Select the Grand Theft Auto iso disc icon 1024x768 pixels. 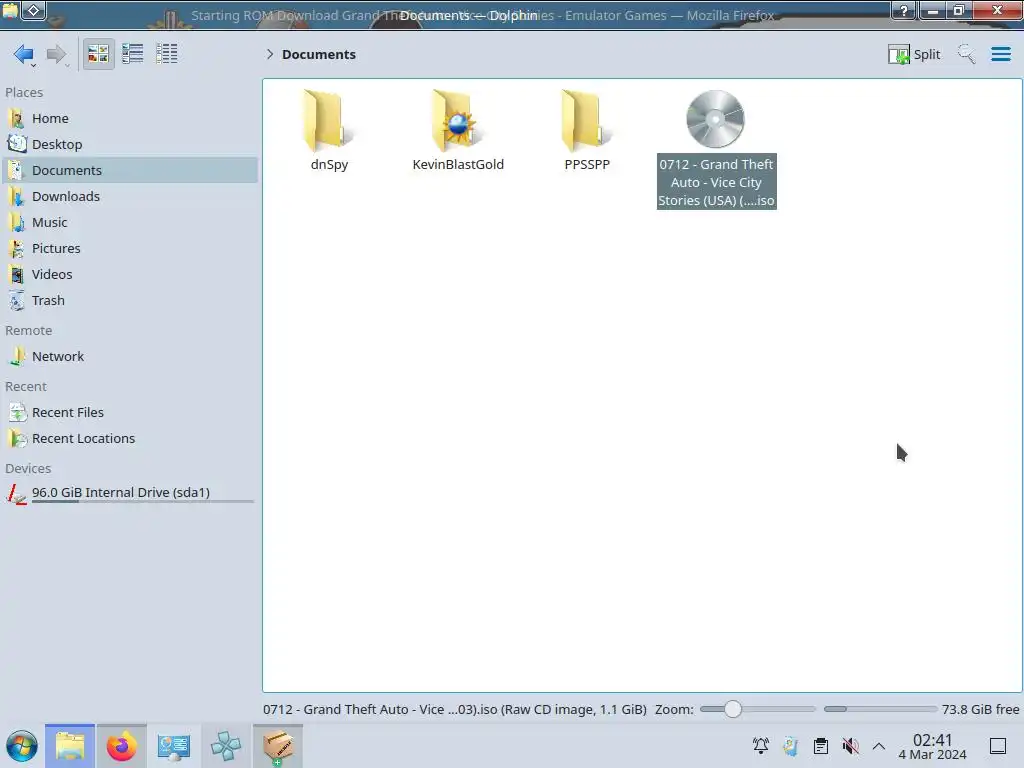[x=715, y=120]
